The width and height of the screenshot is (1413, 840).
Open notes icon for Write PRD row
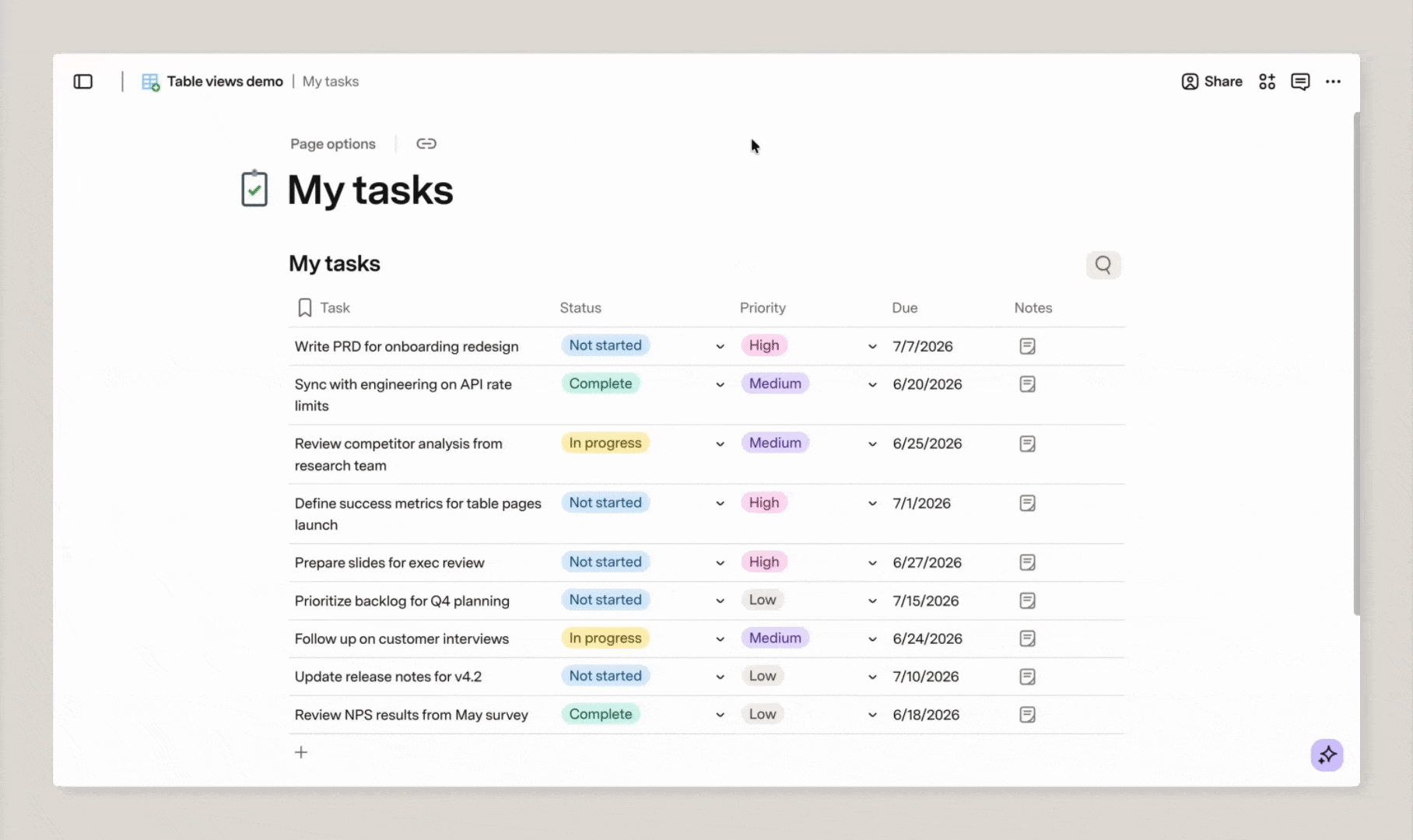click(x=1027, y=346)
